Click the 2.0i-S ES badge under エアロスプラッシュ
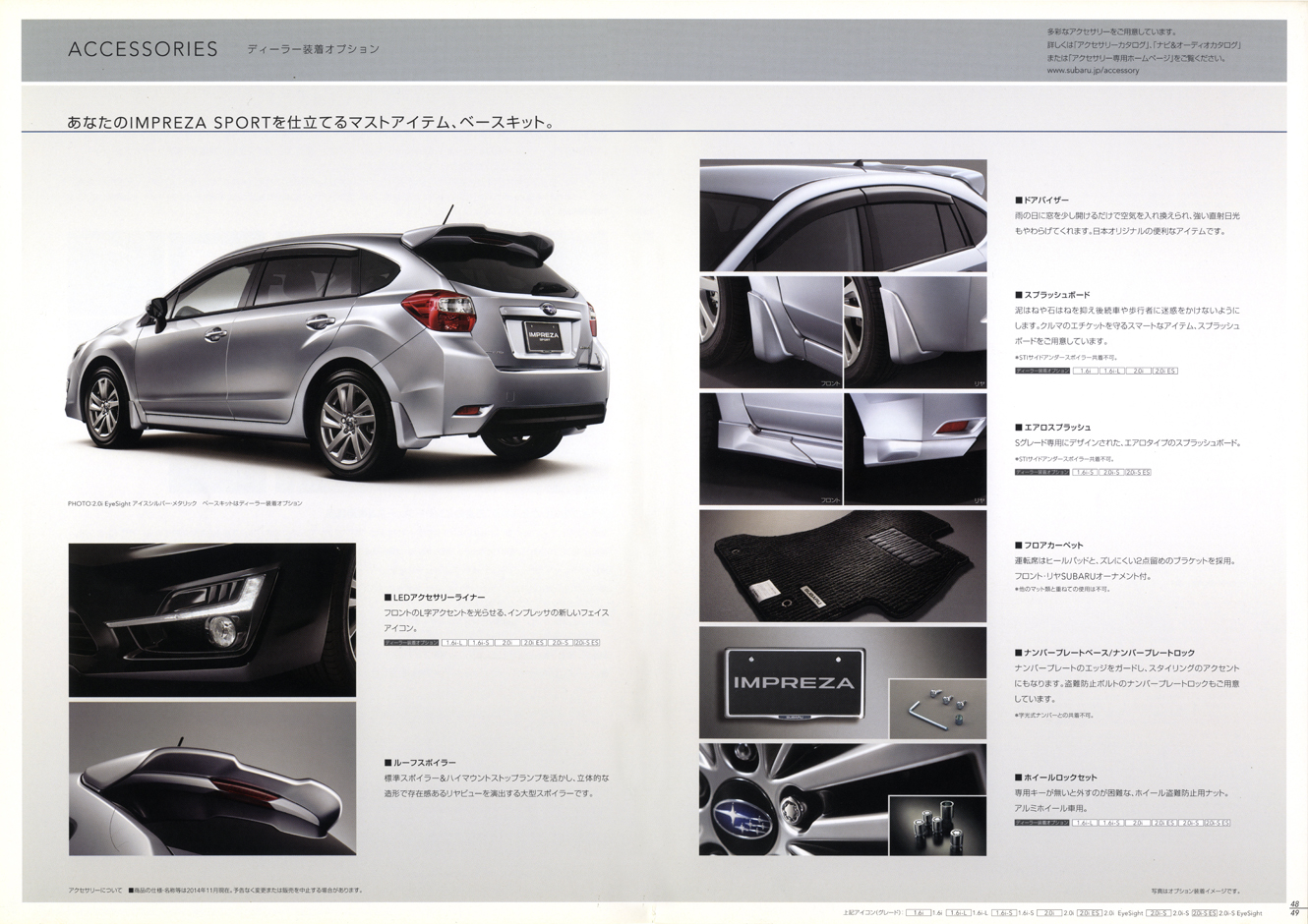Image resolution: width=1308 pixels, height=924 pixels. [1138, 472]
